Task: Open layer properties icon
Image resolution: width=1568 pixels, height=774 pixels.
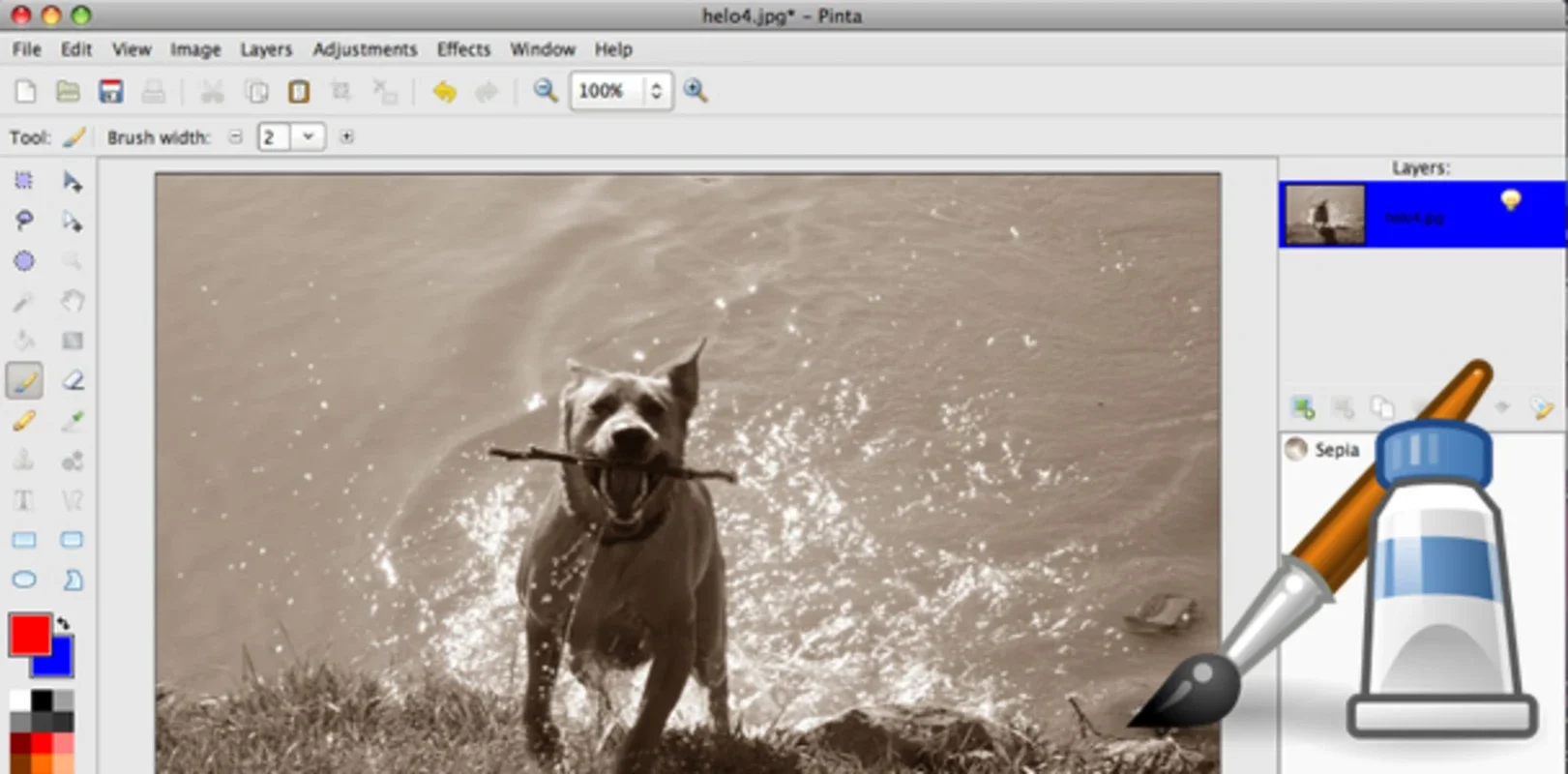Action: (1543, 407)
